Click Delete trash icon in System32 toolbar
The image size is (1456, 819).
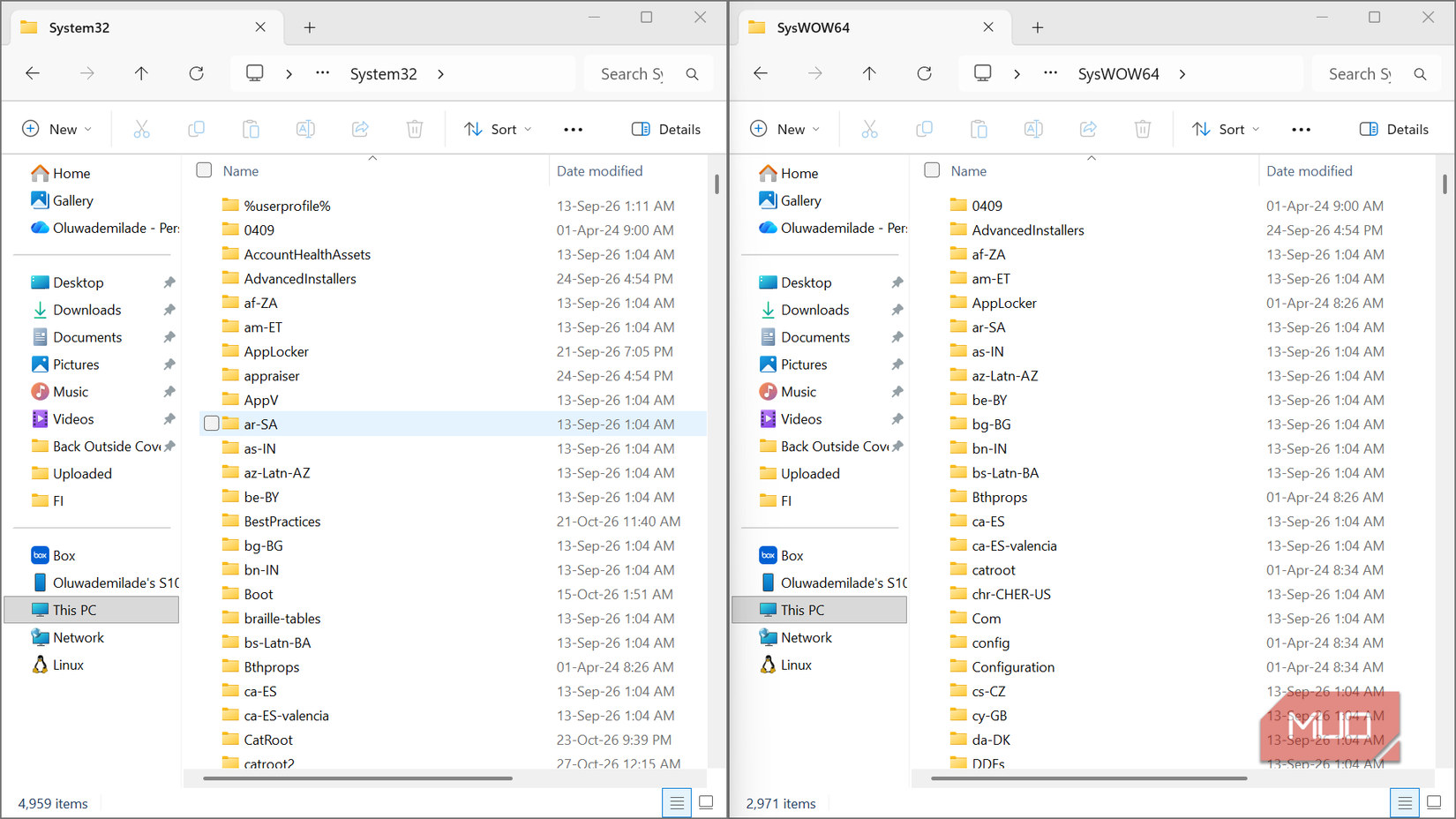pos(415,130)
